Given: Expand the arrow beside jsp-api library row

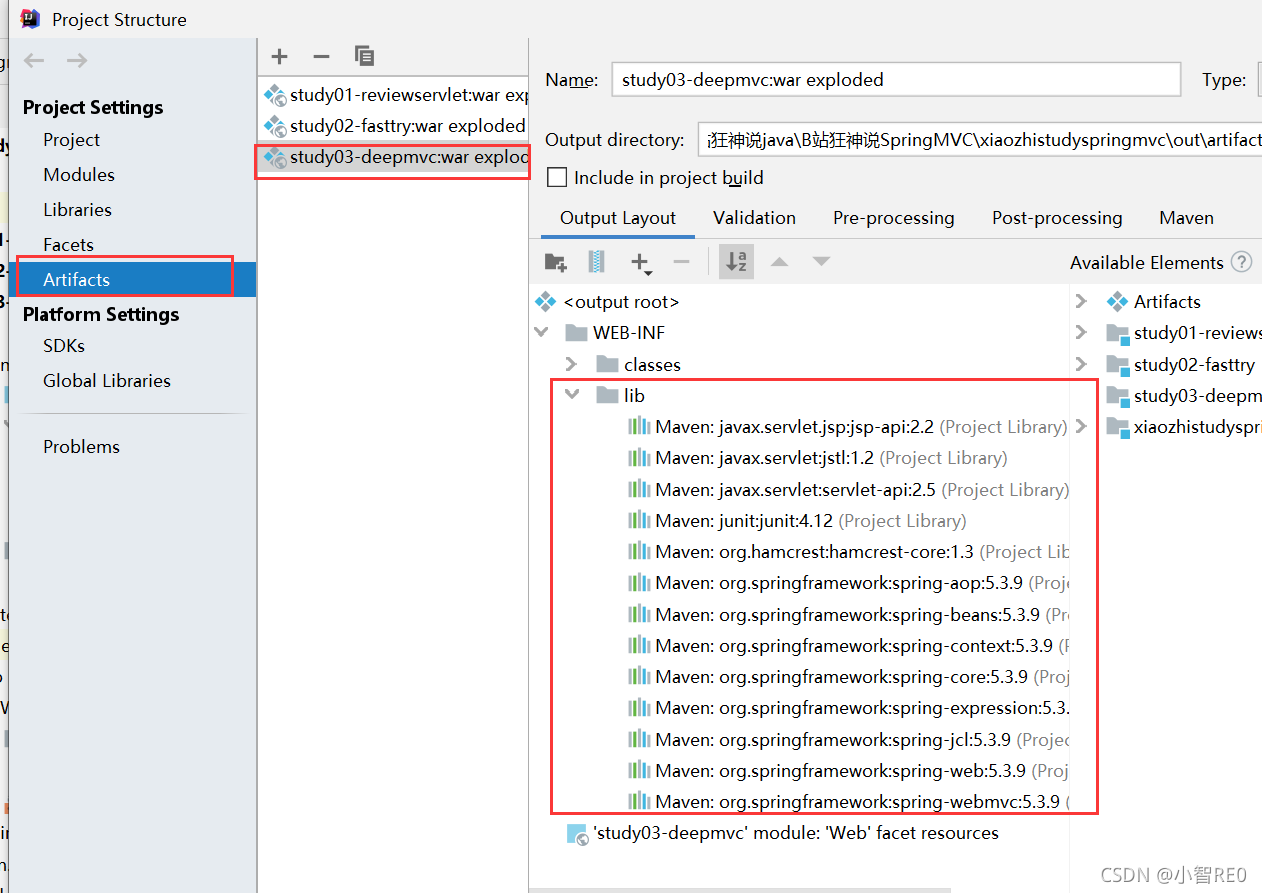Looking at the screenshot, I should 1081,427.
